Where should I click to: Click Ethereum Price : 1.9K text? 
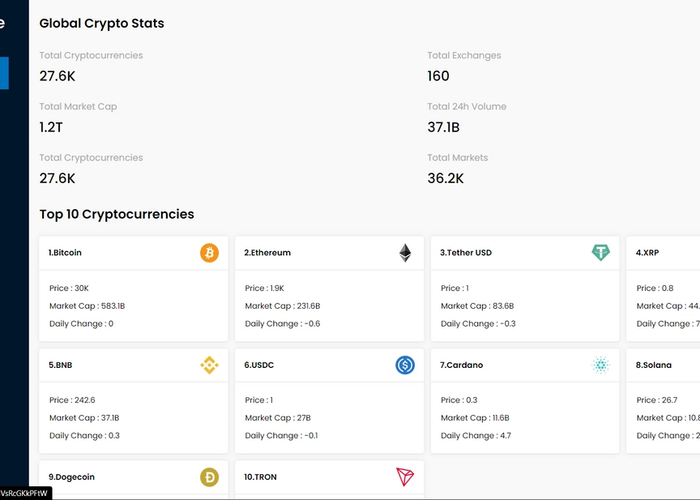tap(264, 288)
